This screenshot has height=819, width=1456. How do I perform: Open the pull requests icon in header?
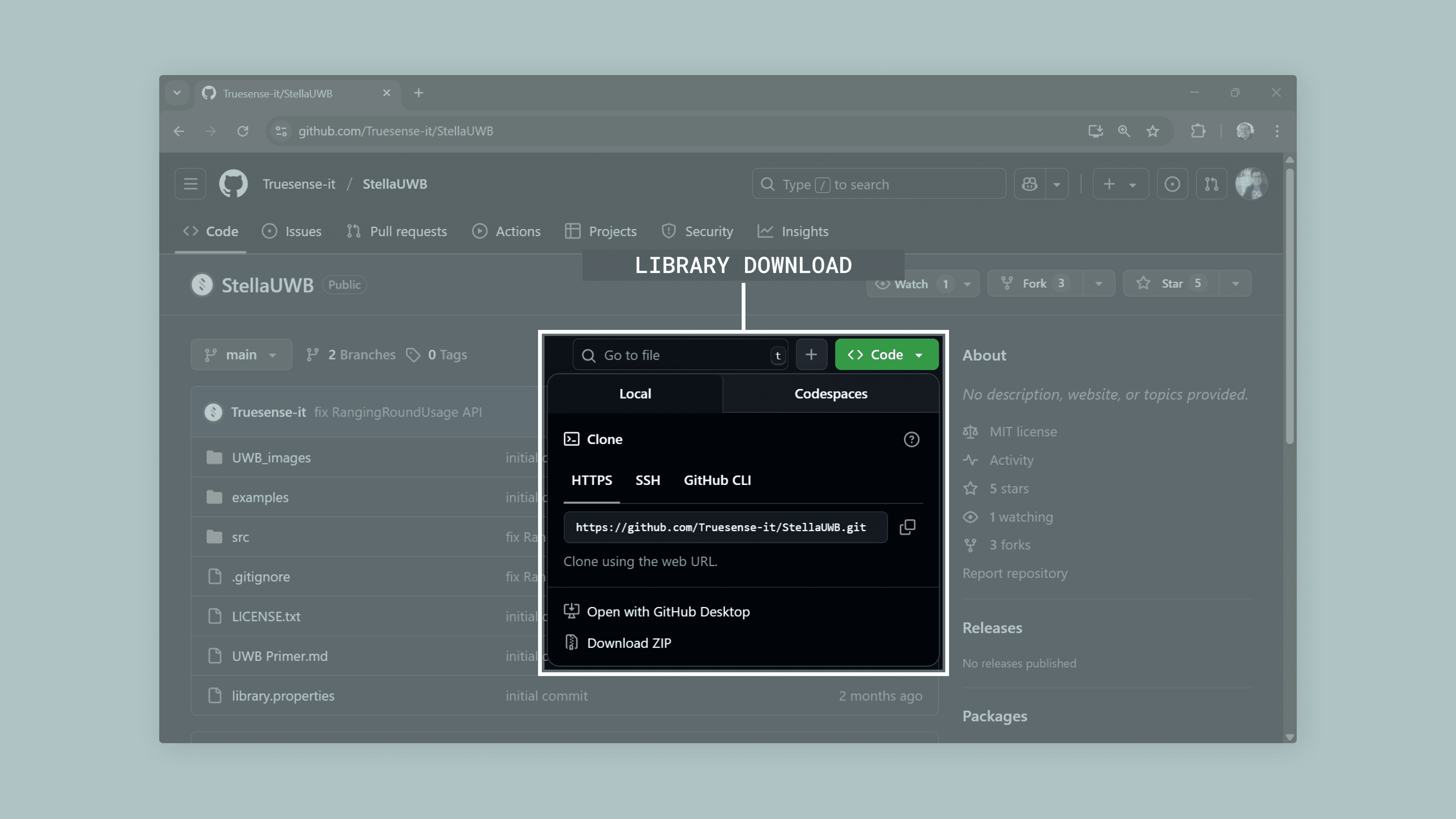(1211, 184)
